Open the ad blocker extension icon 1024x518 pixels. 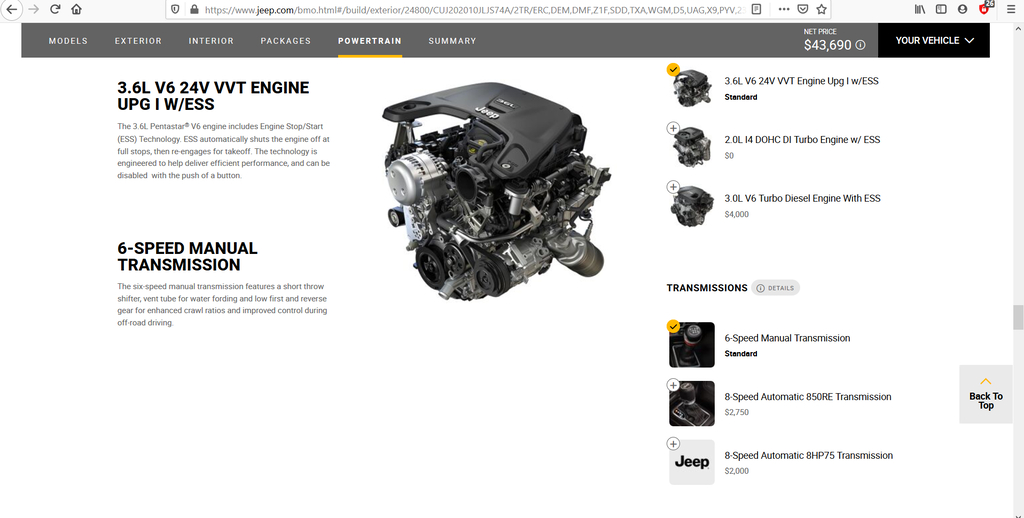pos(984,8)
